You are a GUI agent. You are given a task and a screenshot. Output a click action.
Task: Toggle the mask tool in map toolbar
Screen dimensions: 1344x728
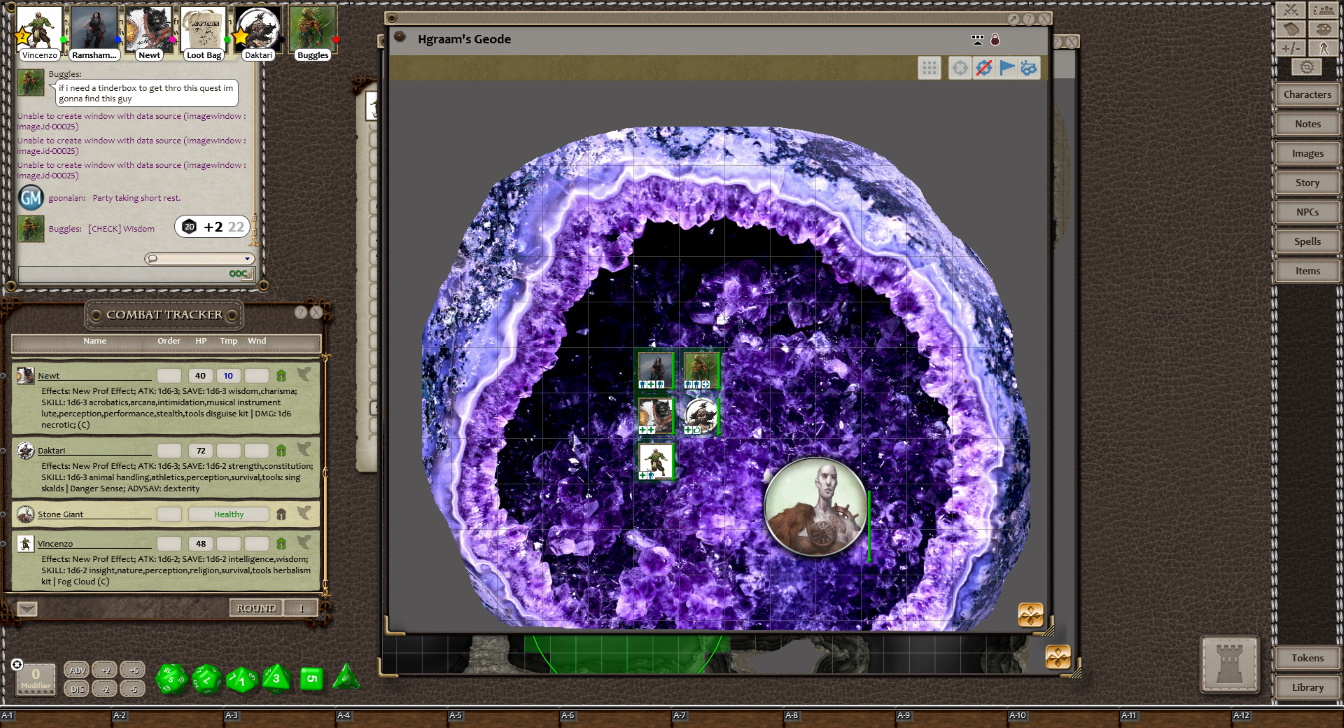(x=1029, y=68)
